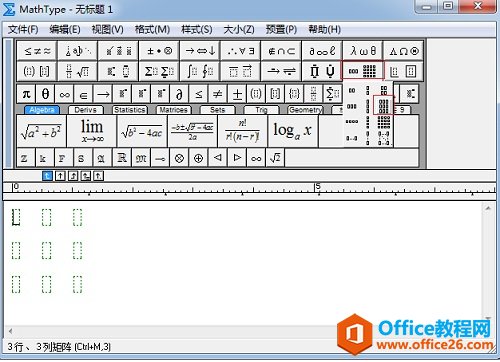Screen dimensions: 500x362
Task: Expand the arrow symbols palette (→⇔↓)
Action: click(200, 51)
